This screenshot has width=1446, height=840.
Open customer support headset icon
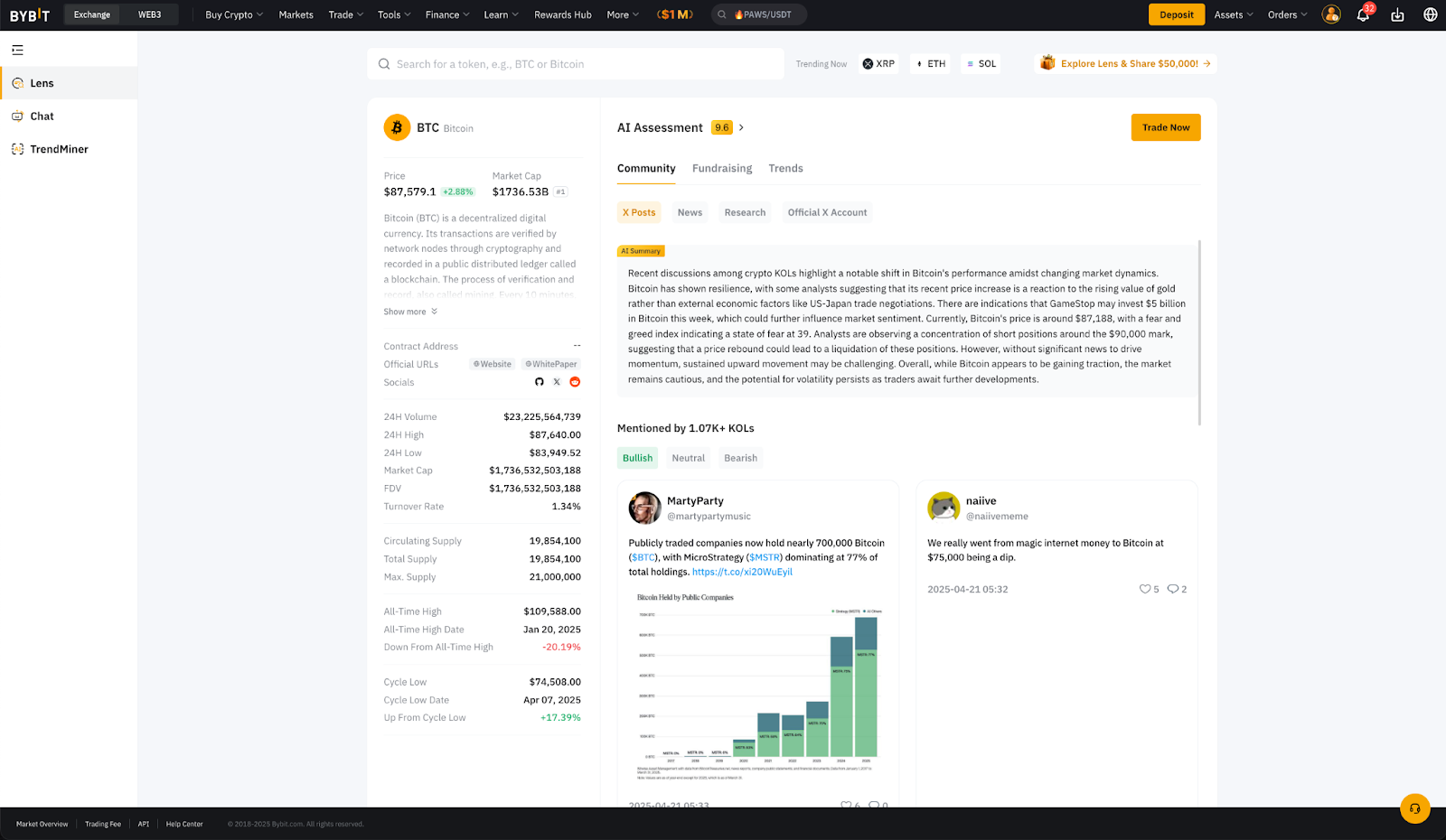(x=1415, y=808)
